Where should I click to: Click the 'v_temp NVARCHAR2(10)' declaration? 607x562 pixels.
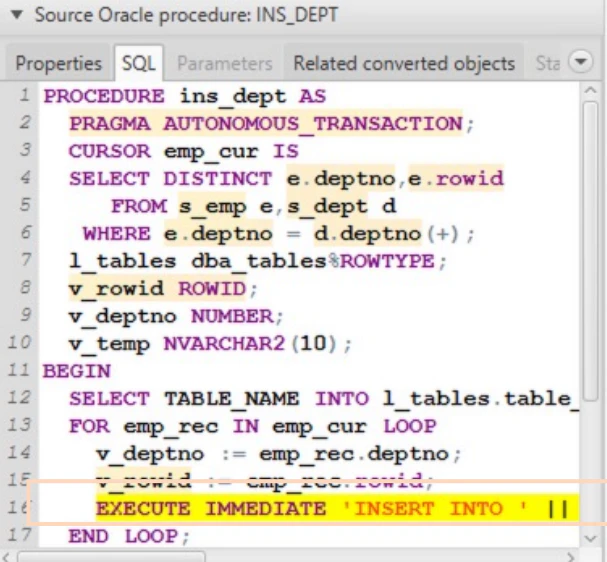[x=202, y=344]
